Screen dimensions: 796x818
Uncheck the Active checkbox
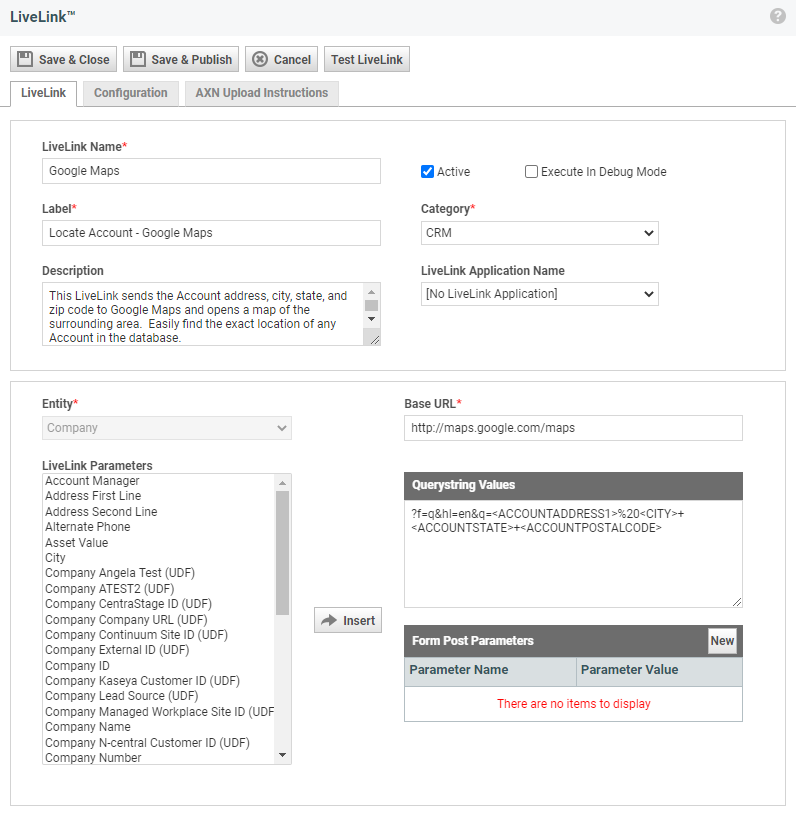pos(427,172)
